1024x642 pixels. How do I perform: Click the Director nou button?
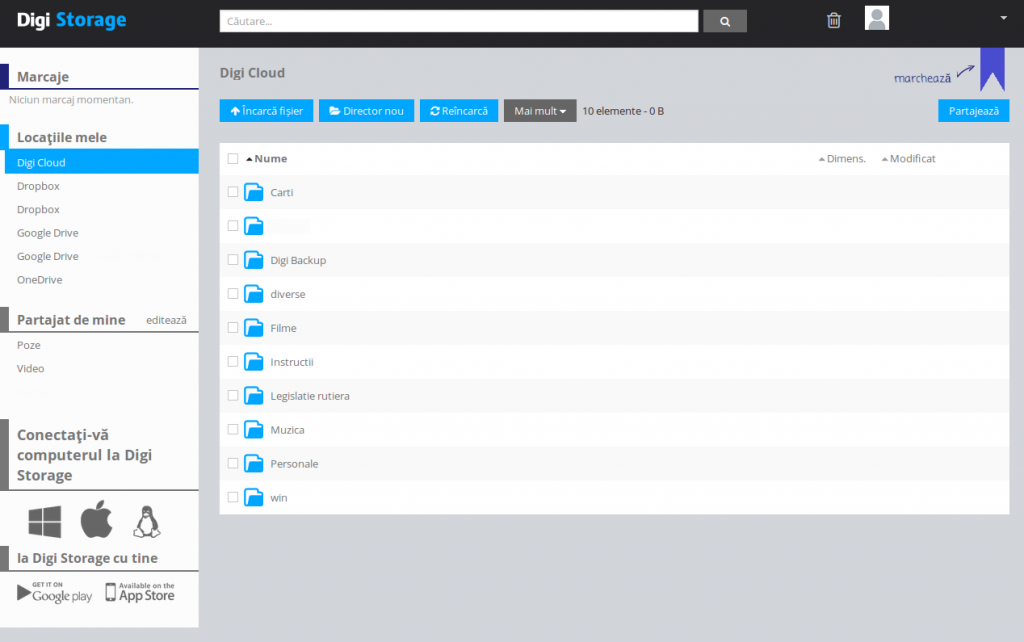pyautogui.click(x=366, y=111)
